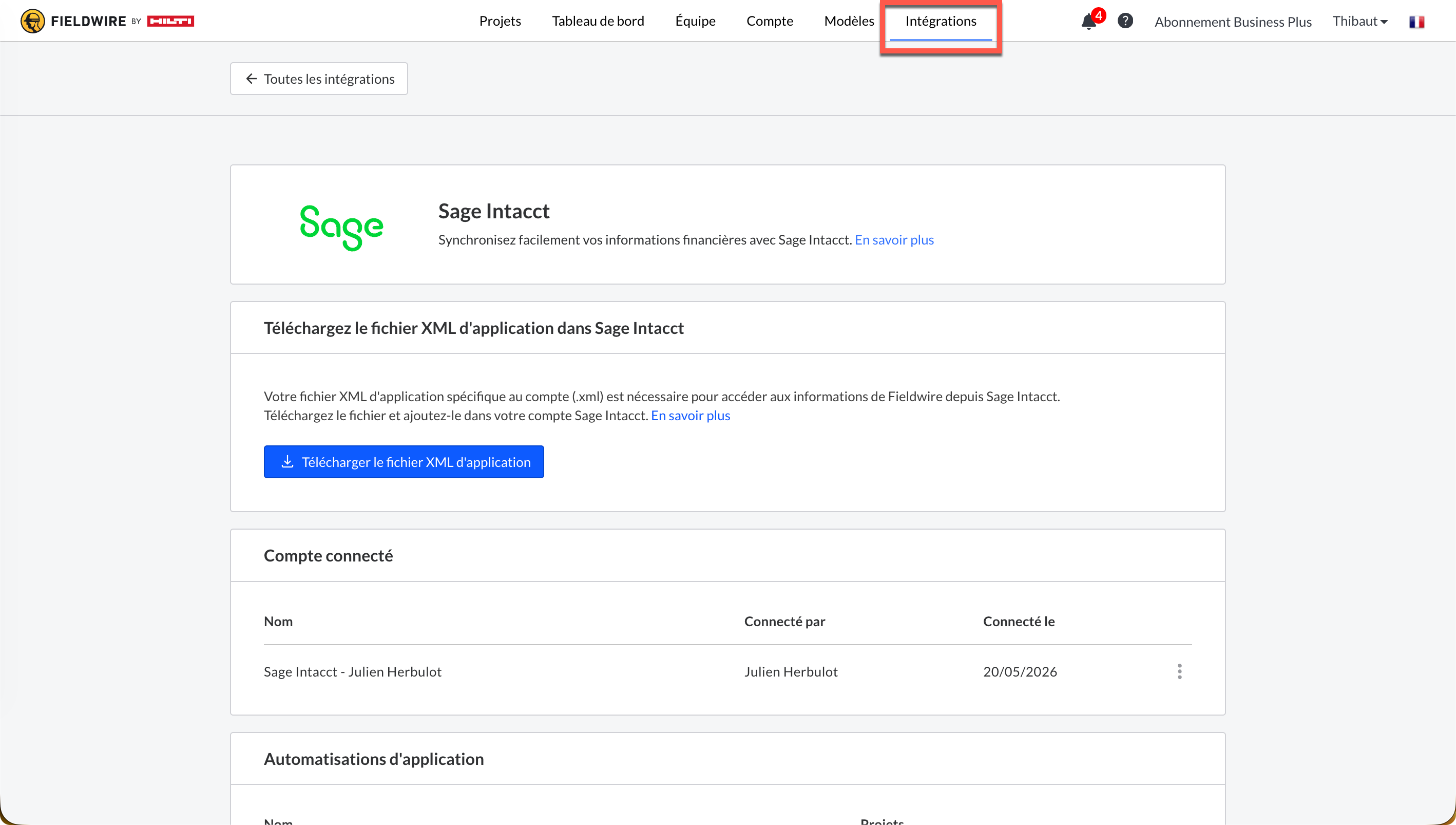Click the Sage Intacct - Julien Herbulot account name
The image size is (1456, 825).
(352, 671)
